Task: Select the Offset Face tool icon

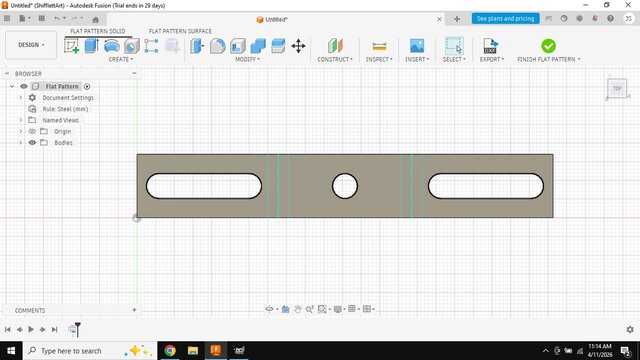Action: tap(278, 46)
